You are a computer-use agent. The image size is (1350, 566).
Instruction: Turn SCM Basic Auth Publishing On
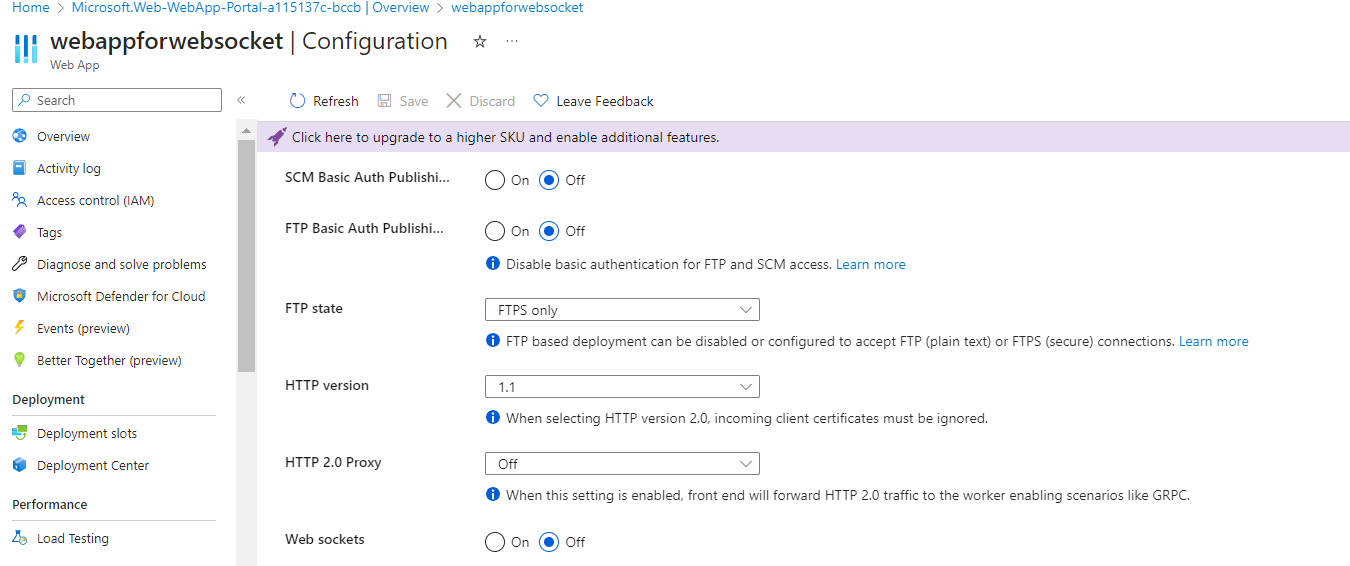[495, 180]
